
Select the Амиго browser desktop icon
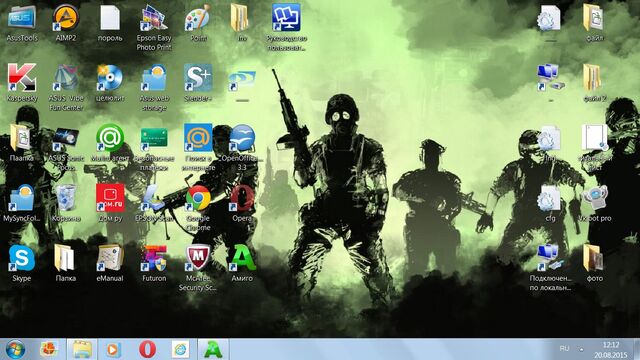click(242, 263)
